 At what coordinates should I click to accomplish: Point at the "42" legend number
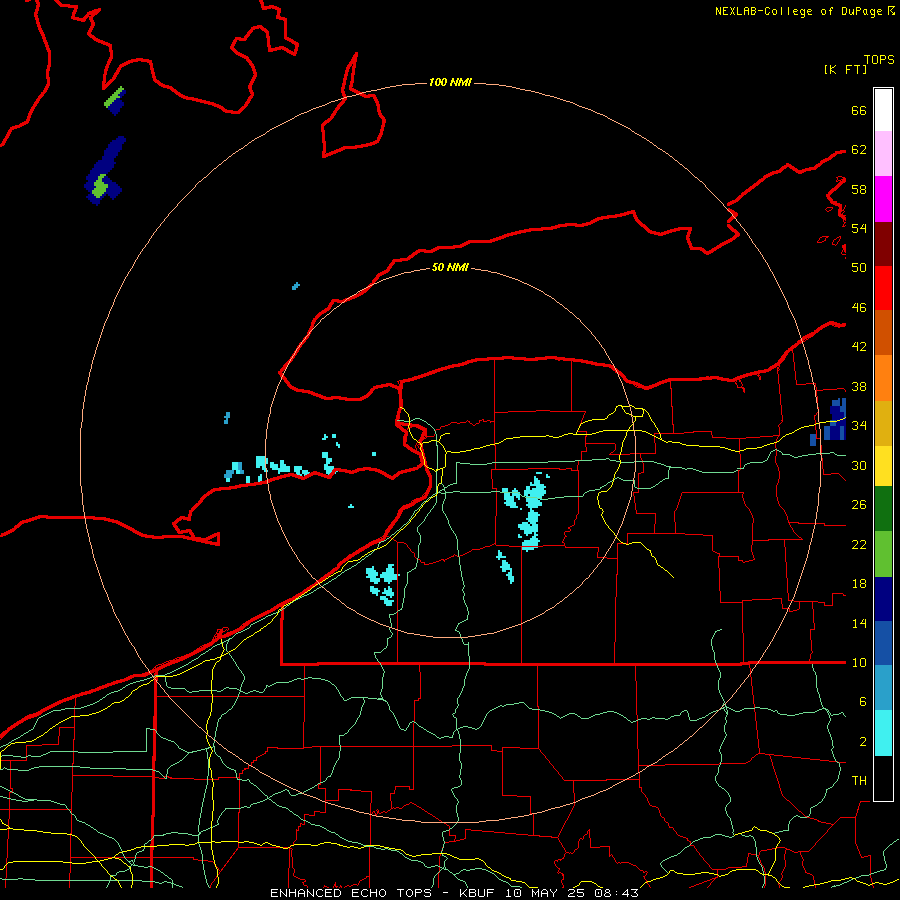859,347
